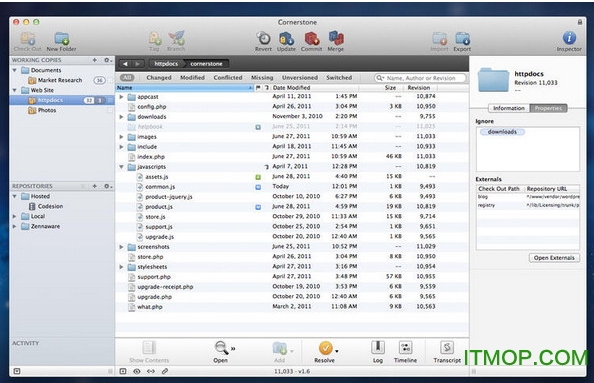The height and width of the screenshot is (383, 594).
Task: Open Repositories gear action menu
Action: (108, 186)
